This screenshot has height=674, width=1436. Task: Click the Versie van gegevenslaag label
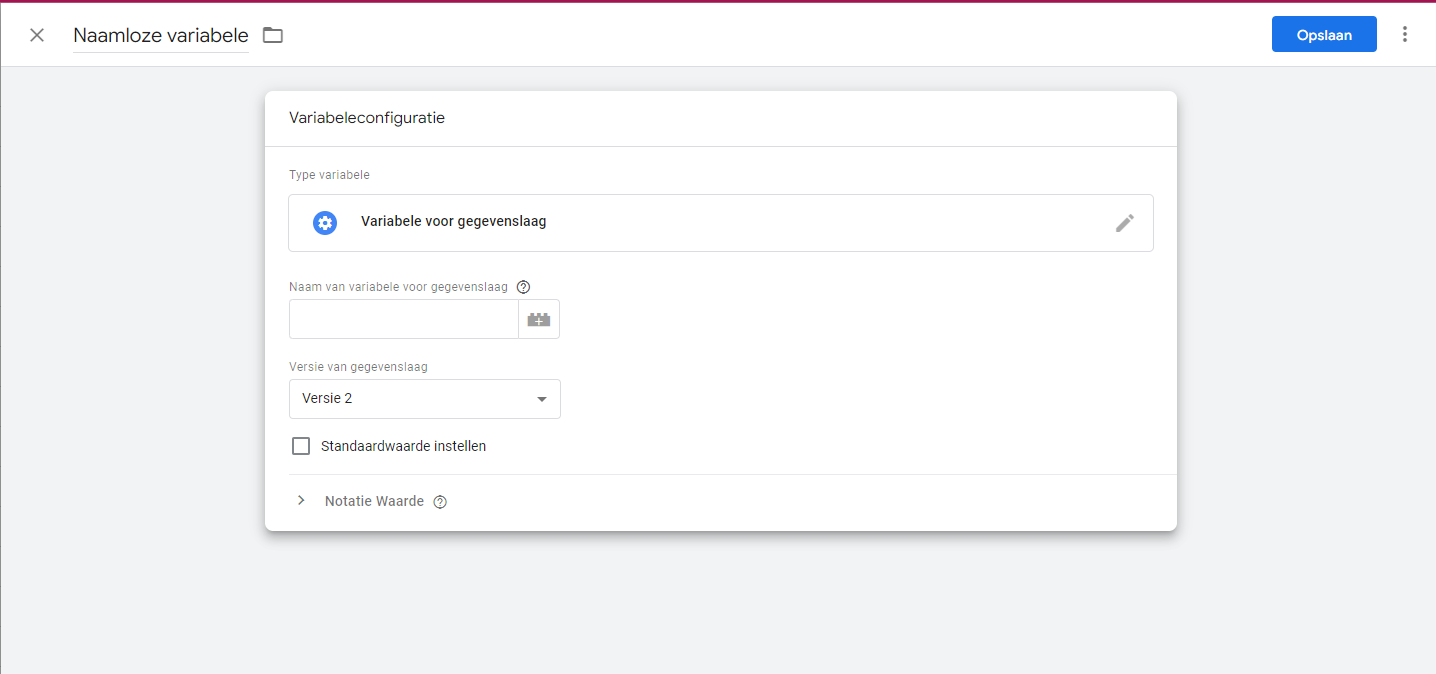pyautogui.click(x=358, y=367)
